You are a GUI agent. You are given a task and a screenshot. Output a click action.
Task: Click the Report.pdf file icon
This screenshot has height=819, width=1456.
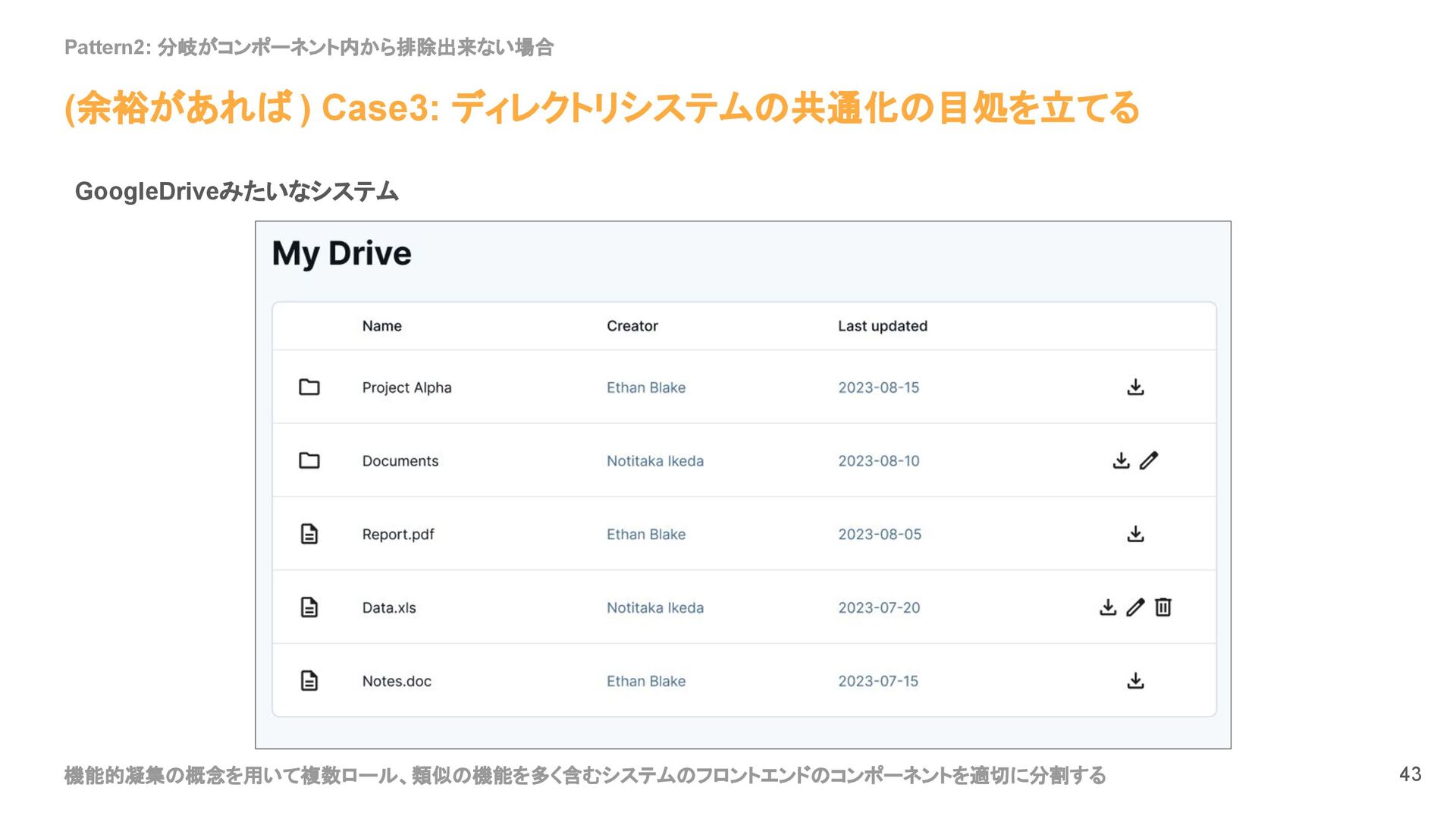(x=309, y=534)
